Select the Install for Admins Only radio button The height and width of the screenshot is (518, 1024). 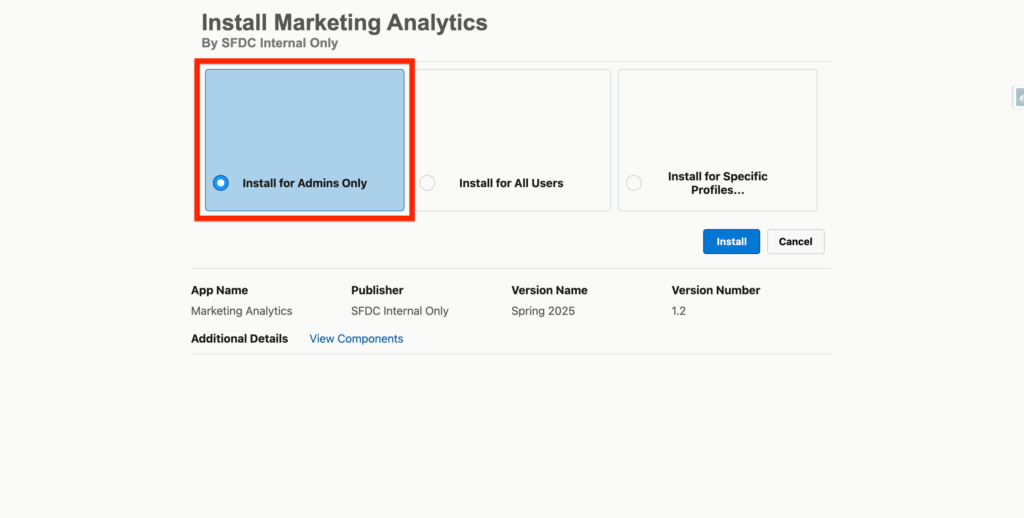221,183
